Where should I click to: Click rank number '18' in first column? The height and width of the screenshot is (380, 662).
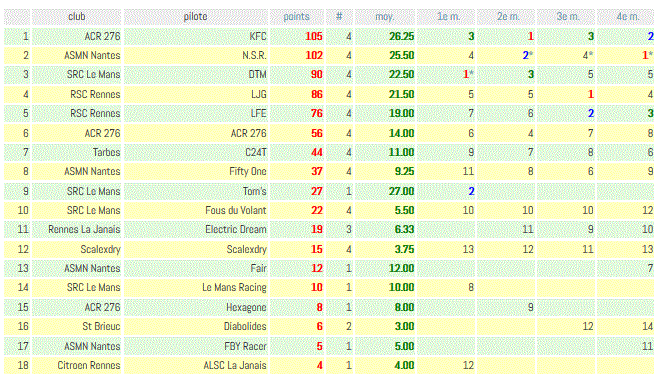tap(23, 365)
